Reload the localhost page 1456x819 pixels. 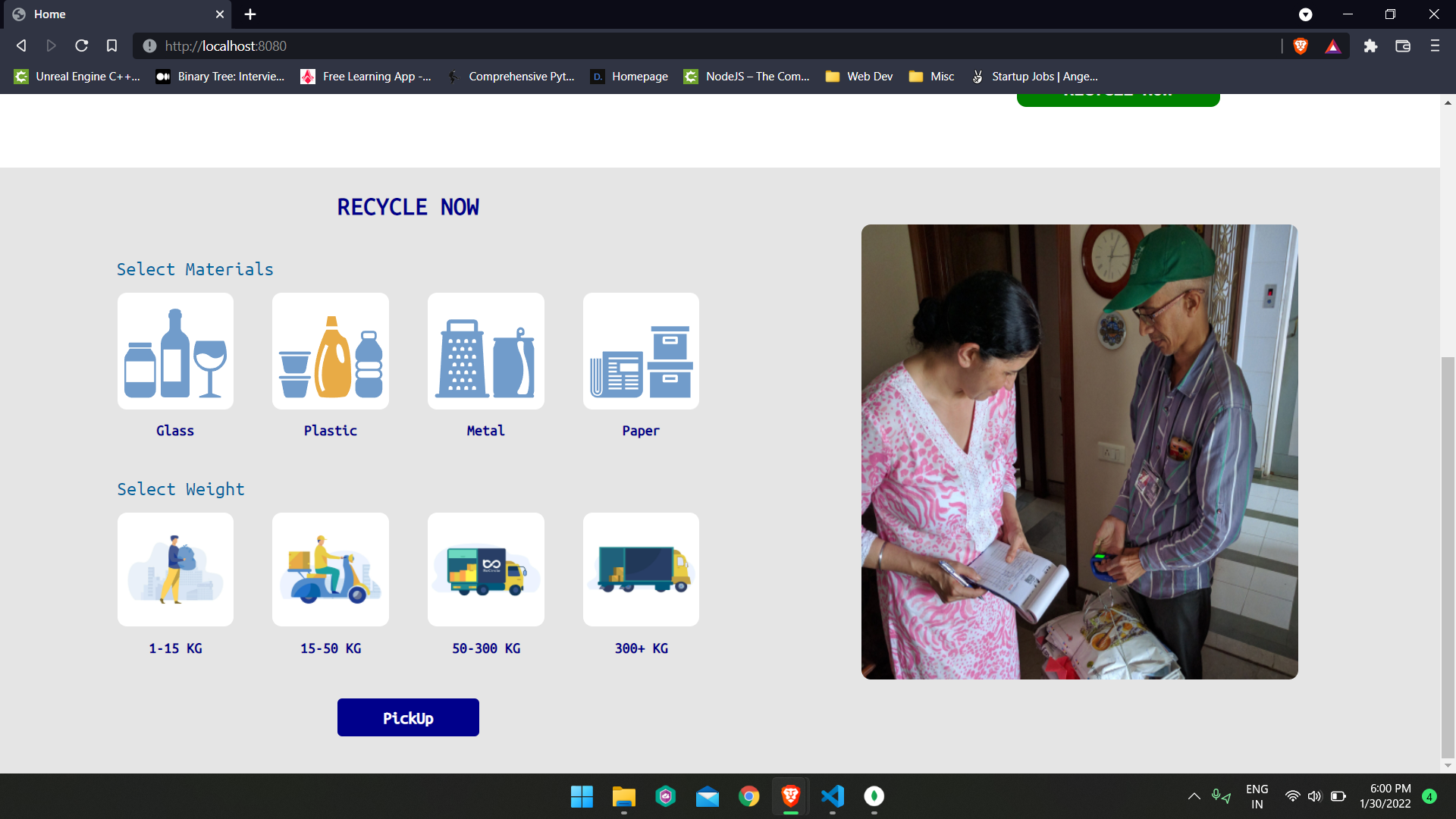(x=81, y=46)
